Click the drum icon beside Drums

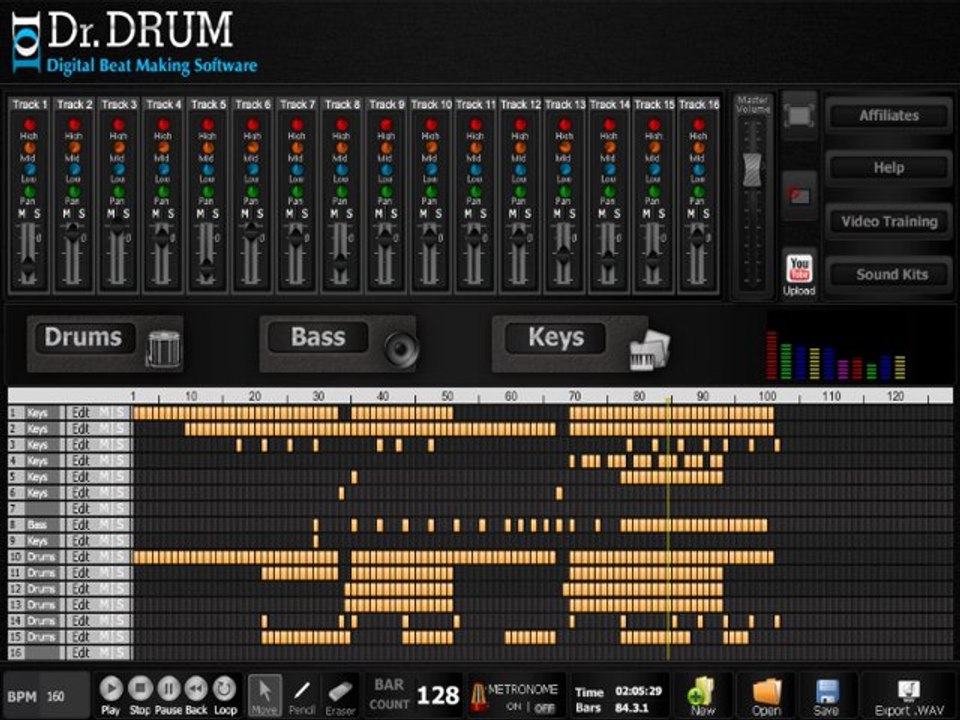tap(163, 348)
